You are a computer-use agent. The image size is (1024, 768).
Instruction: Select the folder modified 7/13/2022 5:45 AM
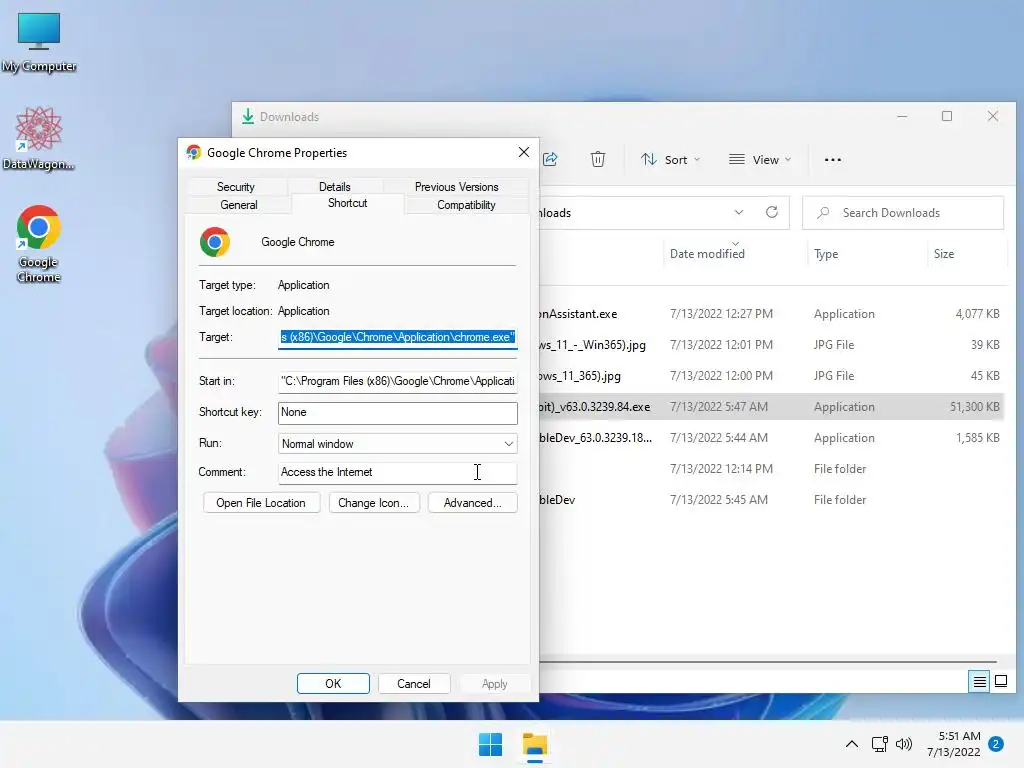pos(771,500)
